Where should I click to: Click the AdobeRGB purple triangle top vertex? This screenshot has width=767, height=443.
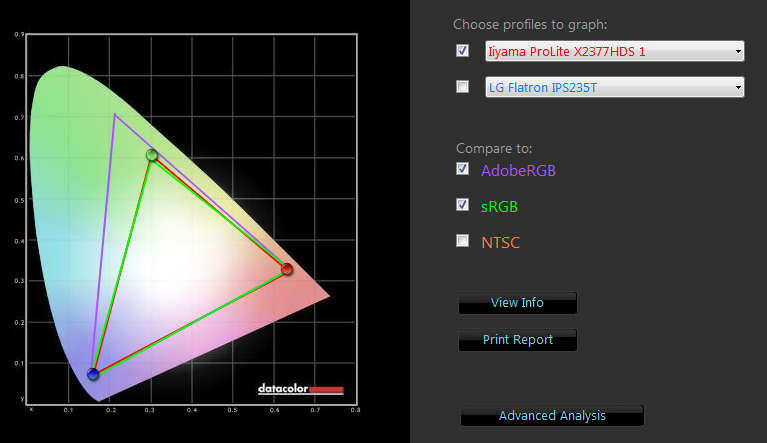coord(115,114)
